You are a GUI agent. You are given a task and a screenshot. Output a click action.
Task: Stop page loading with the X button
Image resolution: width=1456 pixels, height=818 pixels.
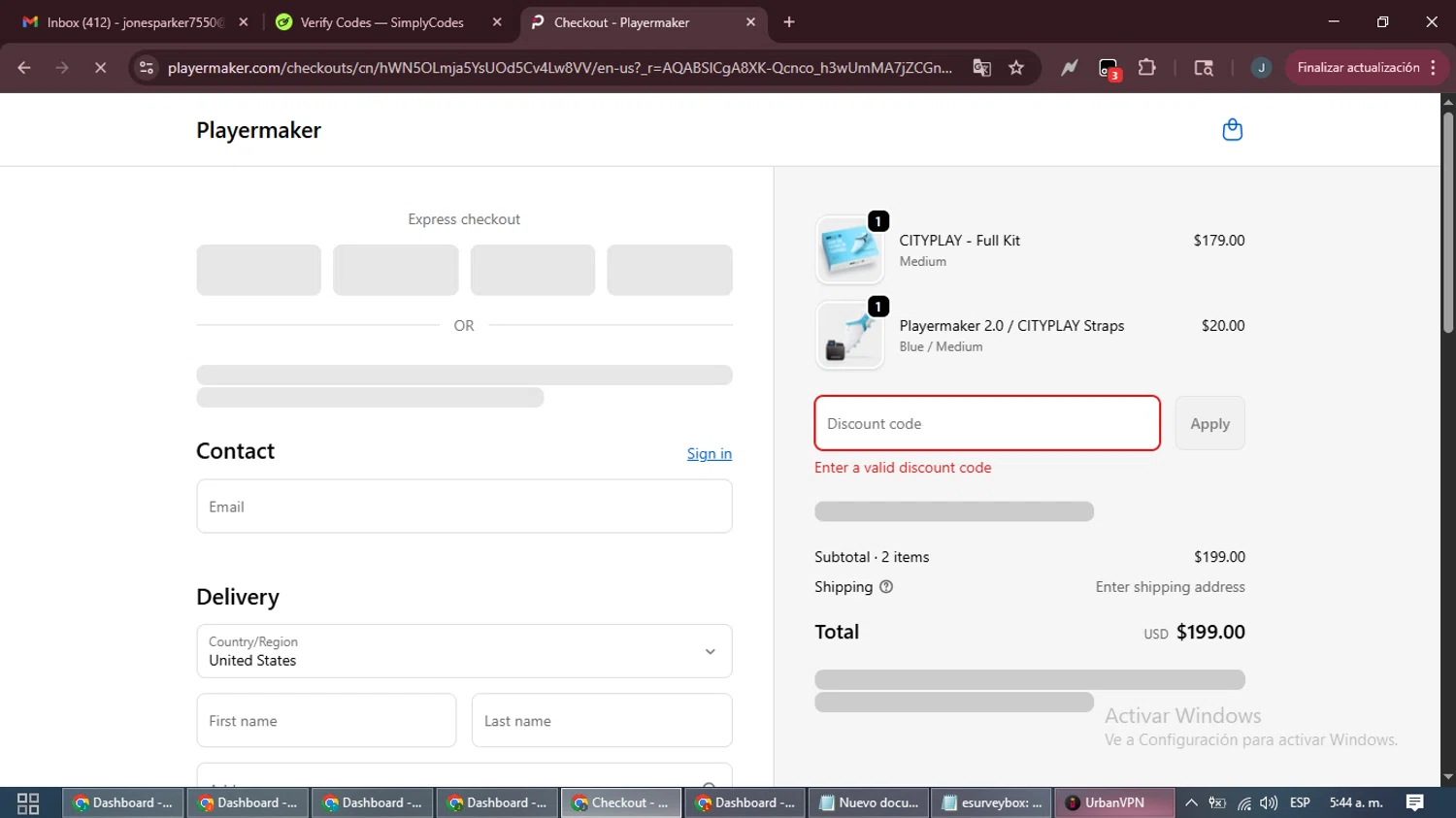click(100, 68)
